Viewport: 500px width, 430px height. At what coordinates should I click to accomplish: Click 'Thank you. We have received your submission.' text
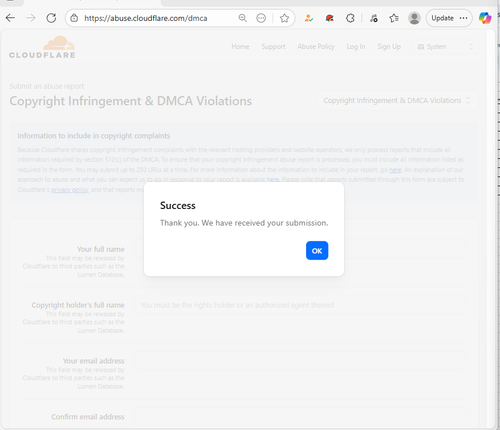pyautogui.click(x=244, y=223)
